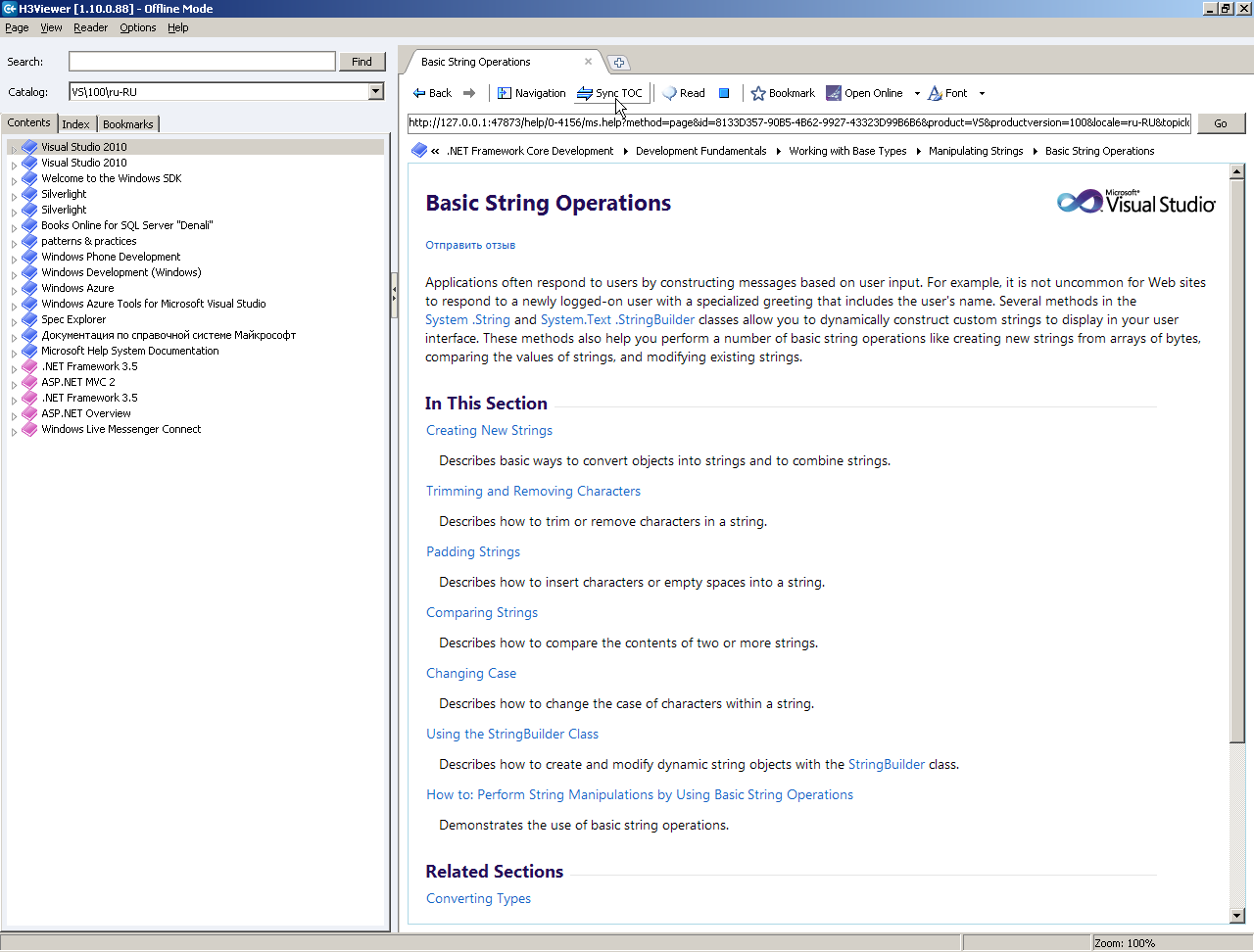The width and height of the screenshot is (1254, 952).
Task: Toggle the Navigation pane icon
Action: (x=505, y=93)
